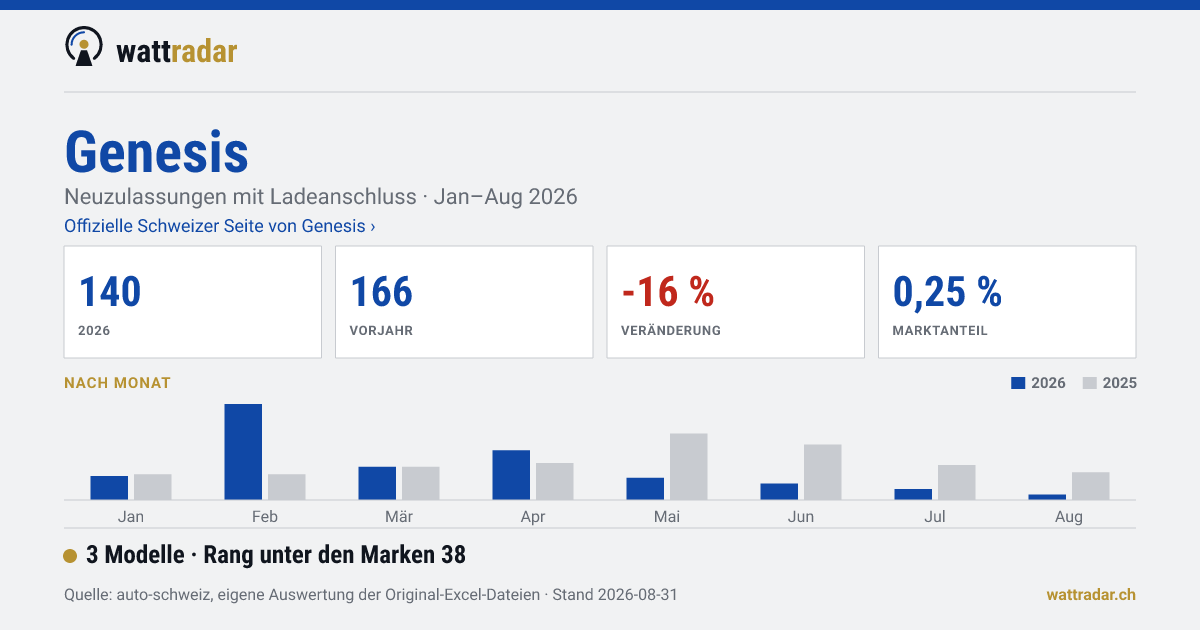Viewport: 1200px width, 630px height.
Task: Click the Genesis heading
Action: click(156, 152)
